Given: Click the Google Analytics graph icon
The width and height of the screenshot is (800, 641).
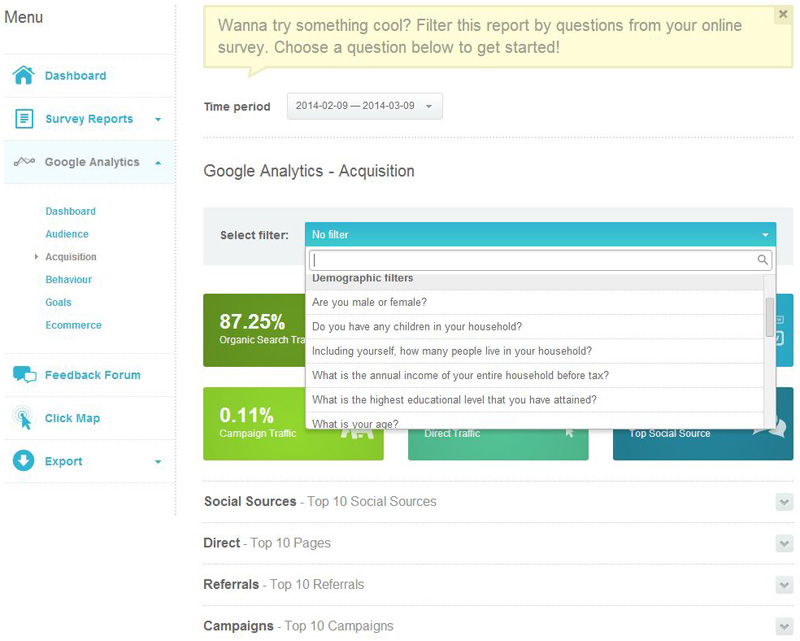Looking at the screenshot, I should pos(24,162).
